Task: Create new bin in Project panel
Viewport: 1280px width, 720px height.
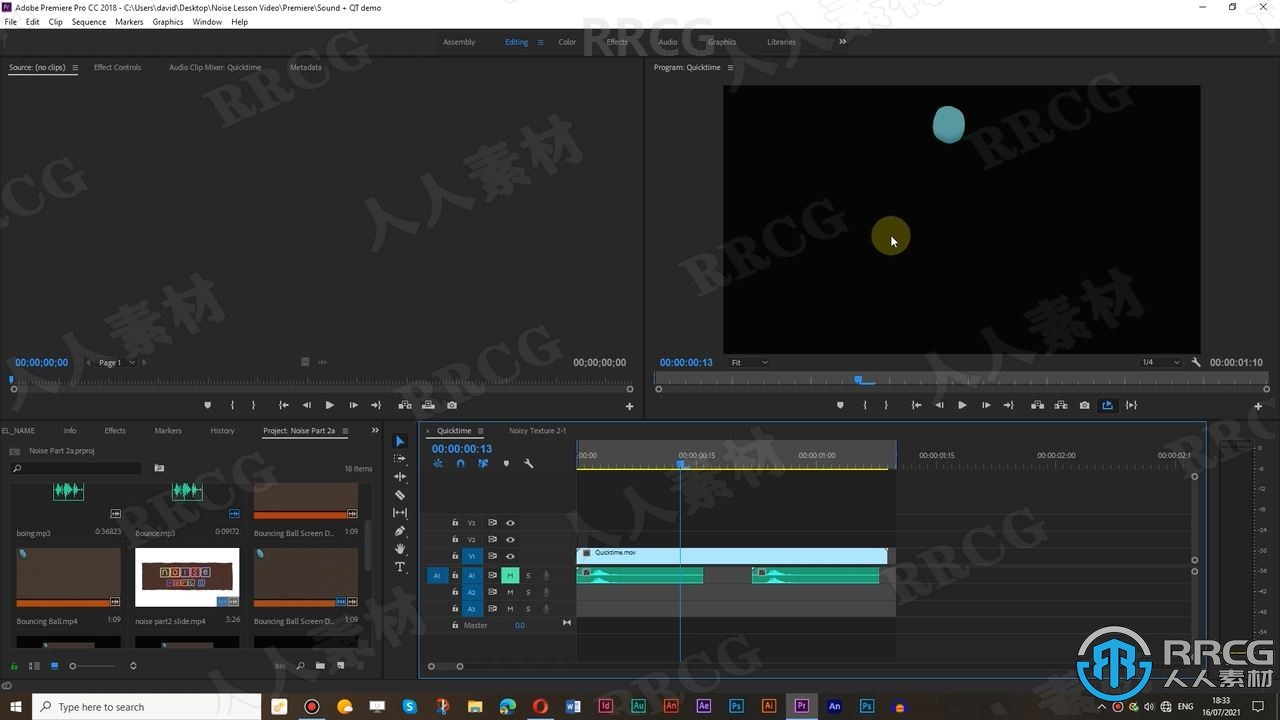Action: [x=320, y=666]
